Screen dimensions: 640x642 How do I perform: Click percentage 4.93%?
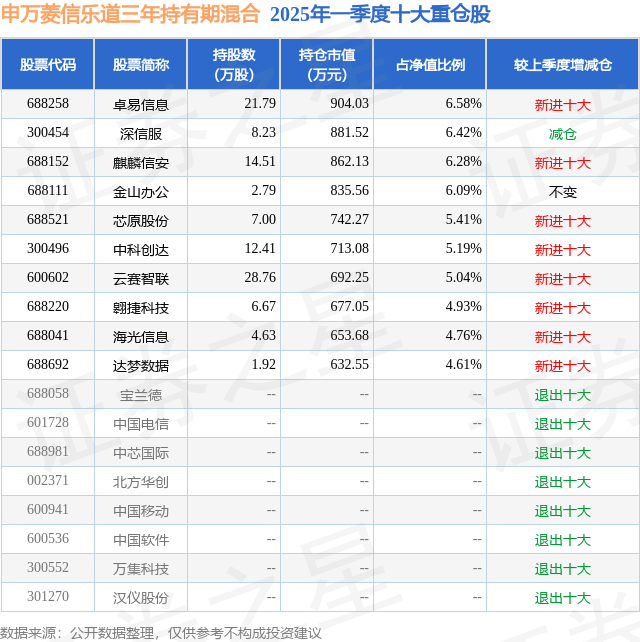[x=463, y=307]
